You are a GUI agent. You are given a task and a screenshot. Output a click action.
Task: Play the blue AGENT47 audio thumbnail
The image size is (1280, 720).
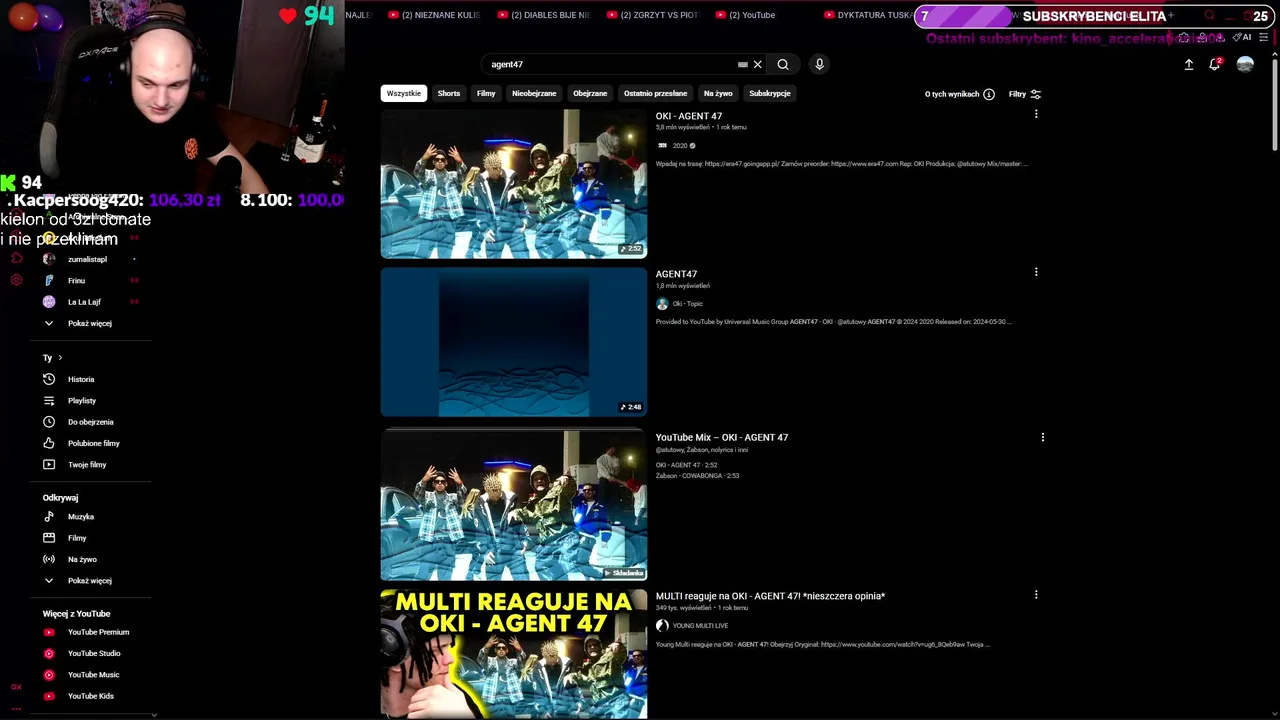click(x=514, y=341)
